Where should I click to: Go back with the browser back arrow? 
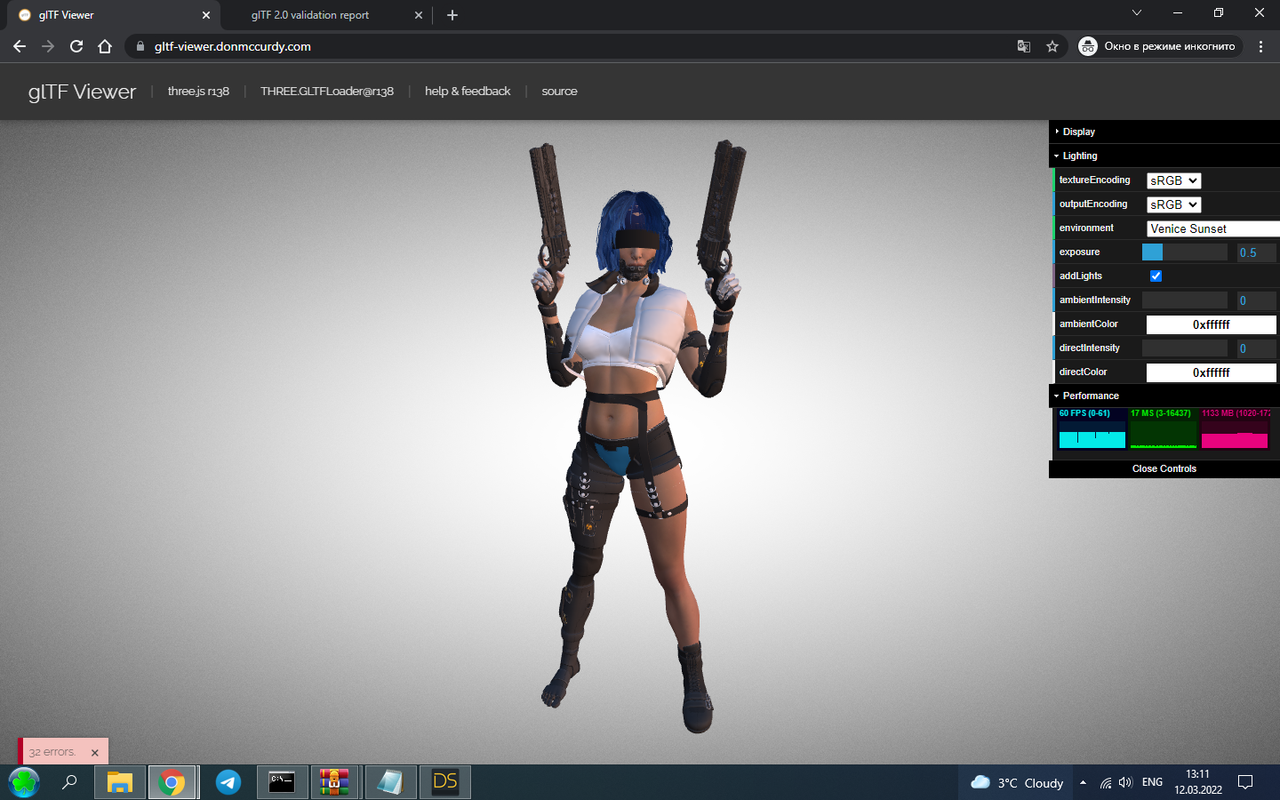[x=19, y=46]
